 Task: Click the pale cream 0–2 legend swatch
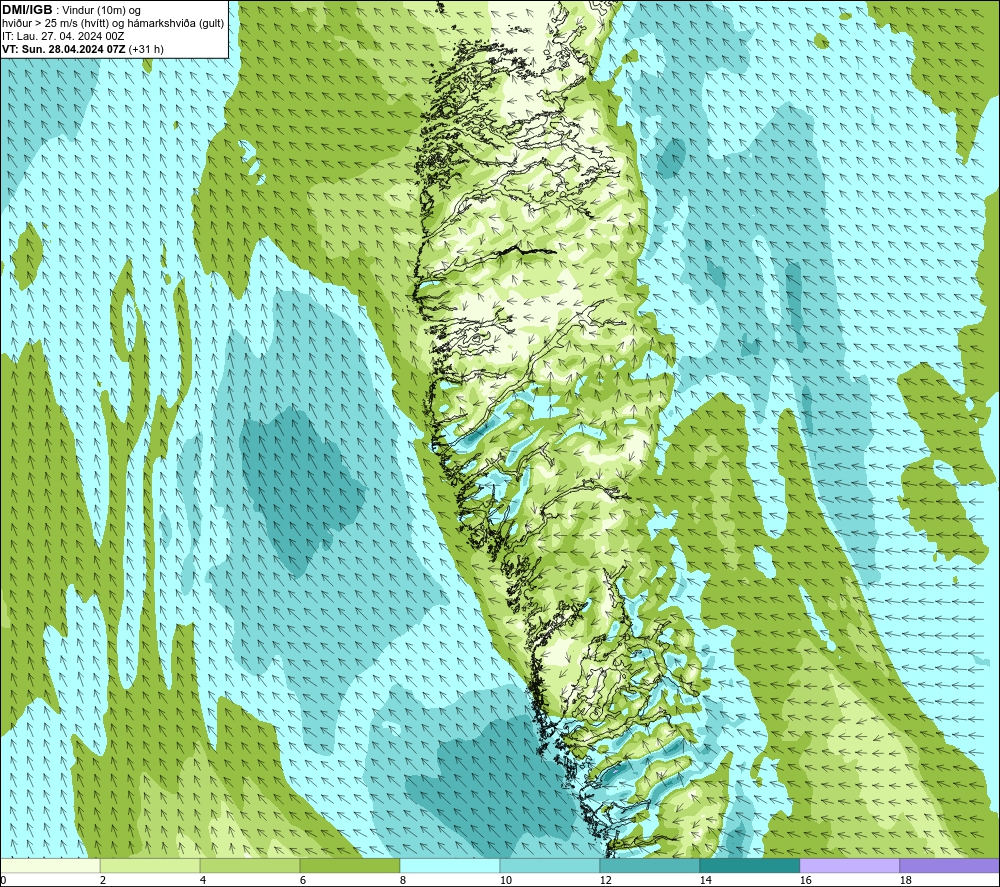(50, 865)
